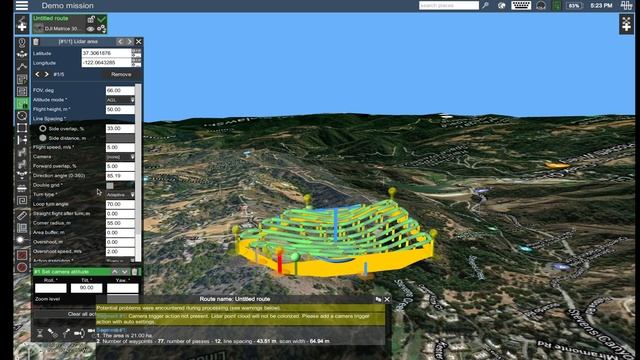Screen dimensions: 640x360
Task: Click Lidar parameters vertical scrollbar
Action: [x=138, y=159]
